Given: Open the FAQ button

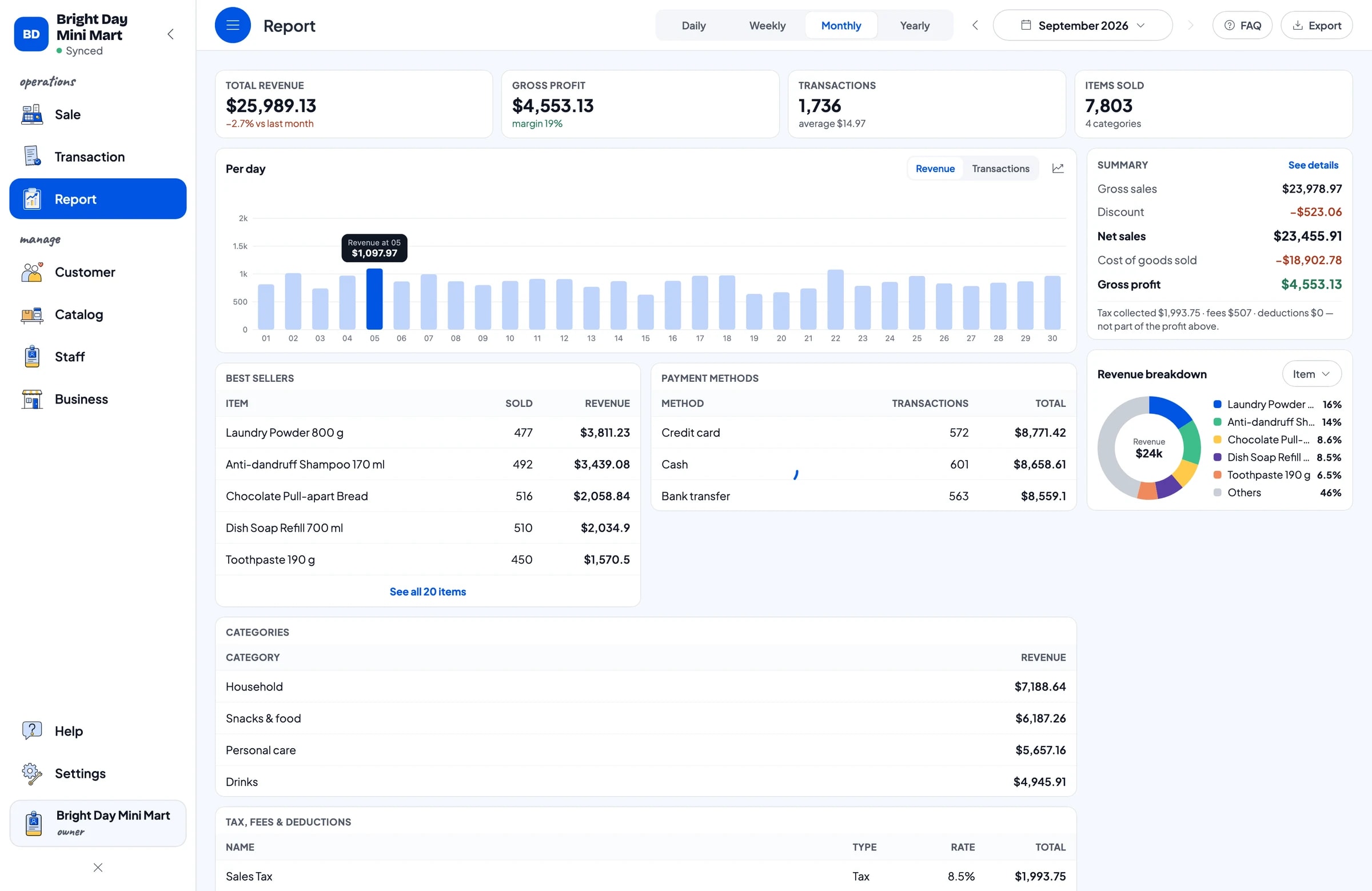Looking at the screenshot, I should [1242, 25].
